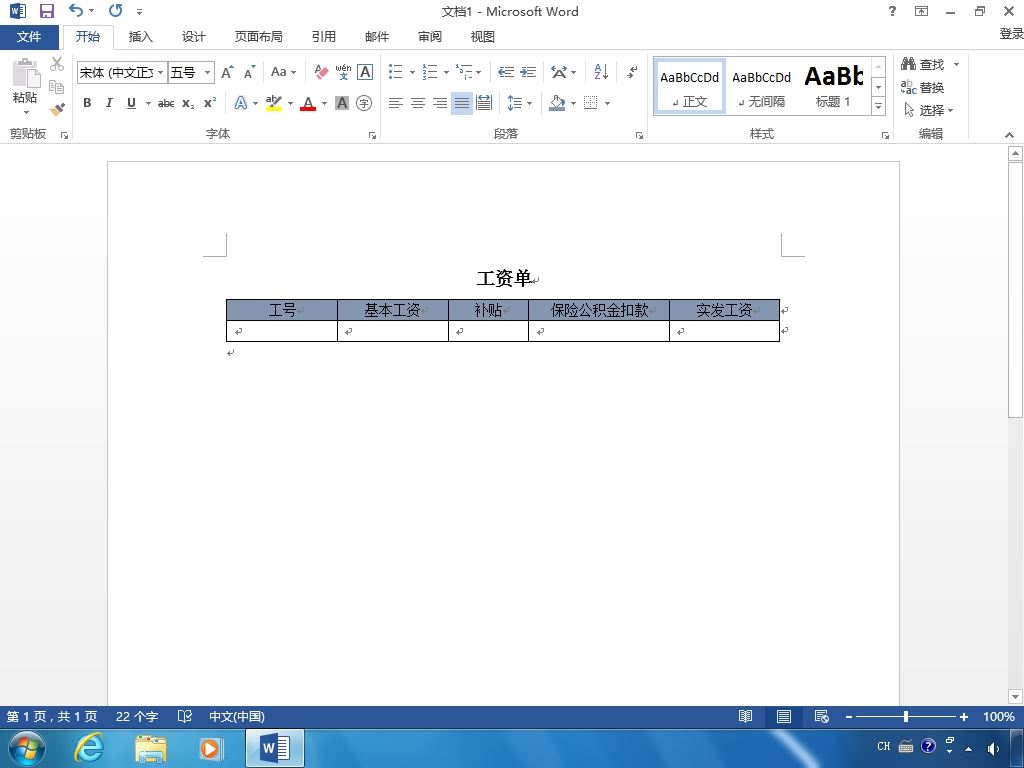Increase paragraph indent
The height and width of the screenshot is (768, 1024).
click(528, 72)
